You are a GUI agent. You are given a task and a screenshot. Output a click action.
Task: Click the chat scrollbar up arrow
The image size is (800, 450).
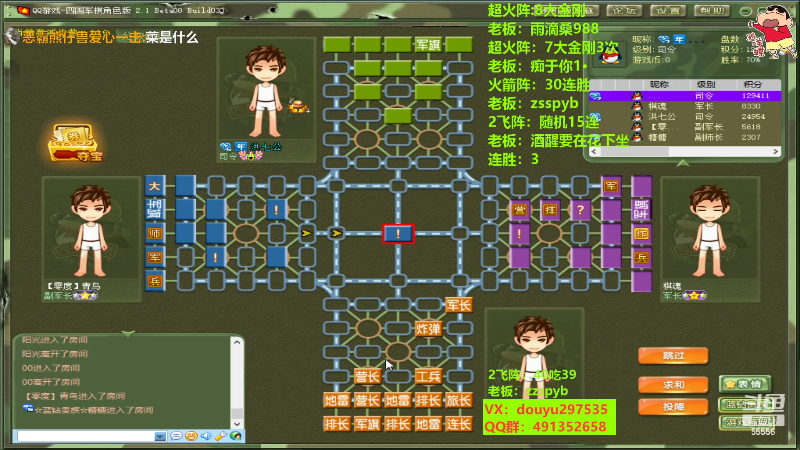[237, 342]
